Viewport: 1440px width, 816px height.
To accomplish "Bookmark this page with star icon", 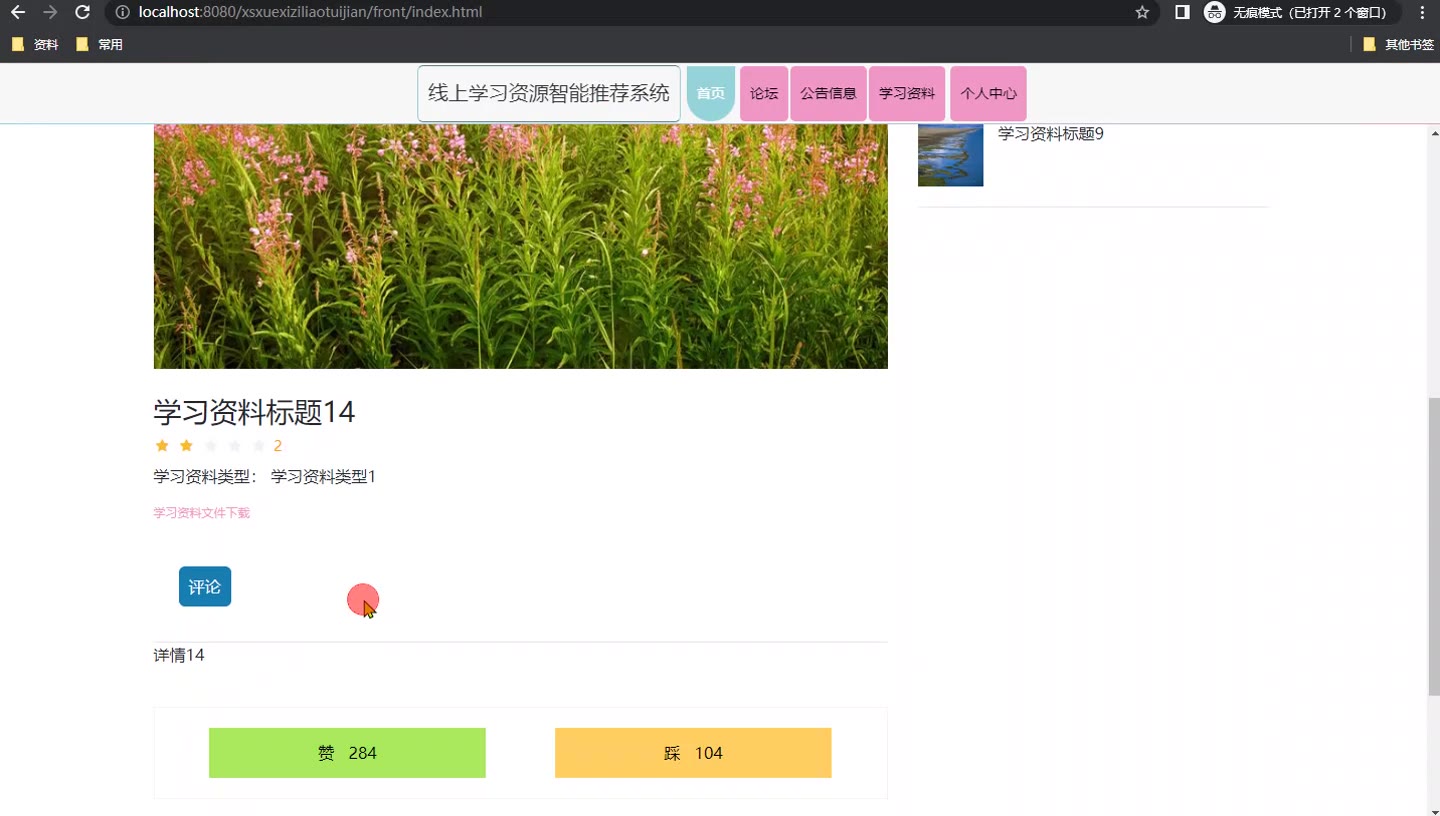I will pyautogui.click(x=1142, y=12).
